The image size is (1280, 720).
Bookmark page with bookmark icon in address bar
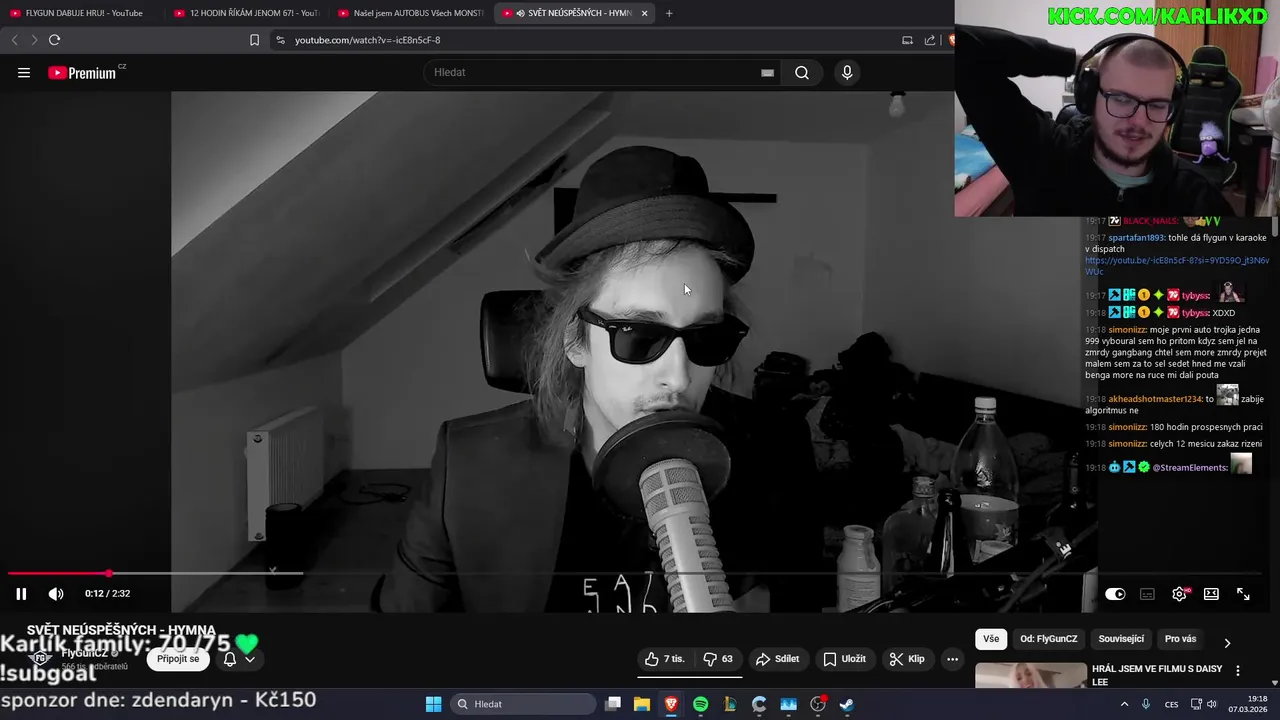(x=254, y=40)
